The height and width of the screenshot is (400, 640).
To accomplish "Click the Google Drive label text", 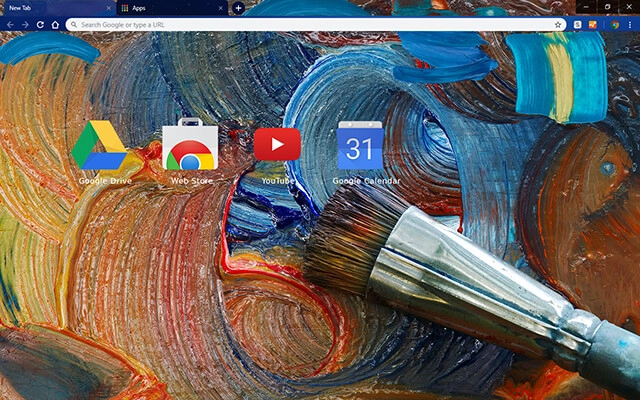I will [105, 181].
